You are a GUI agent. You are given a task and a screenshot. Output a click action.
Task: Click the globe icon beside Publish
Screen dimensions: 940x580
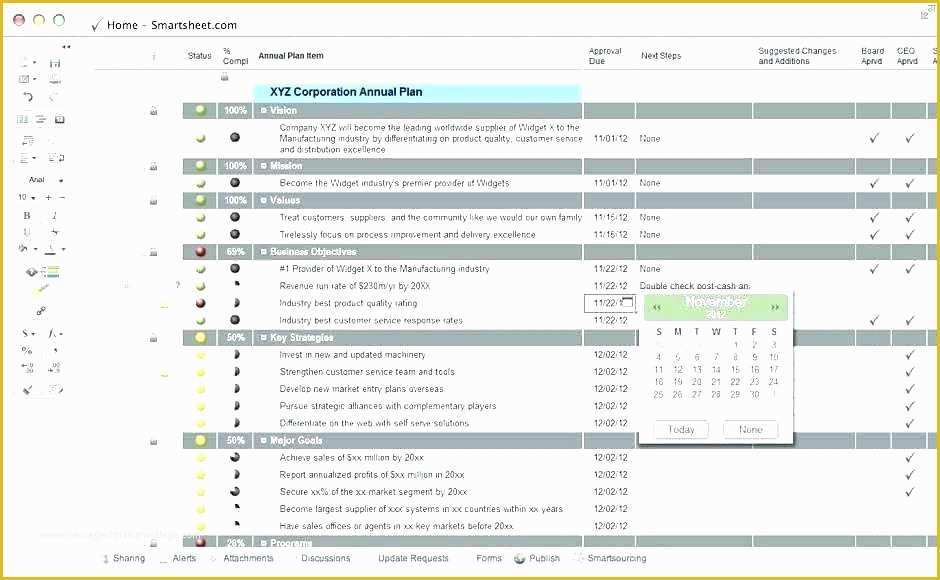tap(519, 558)
